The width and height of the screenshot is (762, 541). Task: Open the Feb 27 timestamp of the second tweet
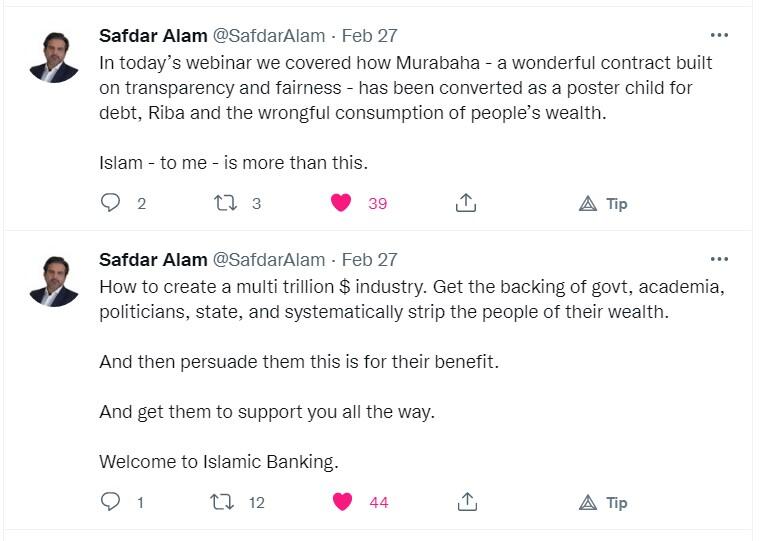click(x=369, y=260)
